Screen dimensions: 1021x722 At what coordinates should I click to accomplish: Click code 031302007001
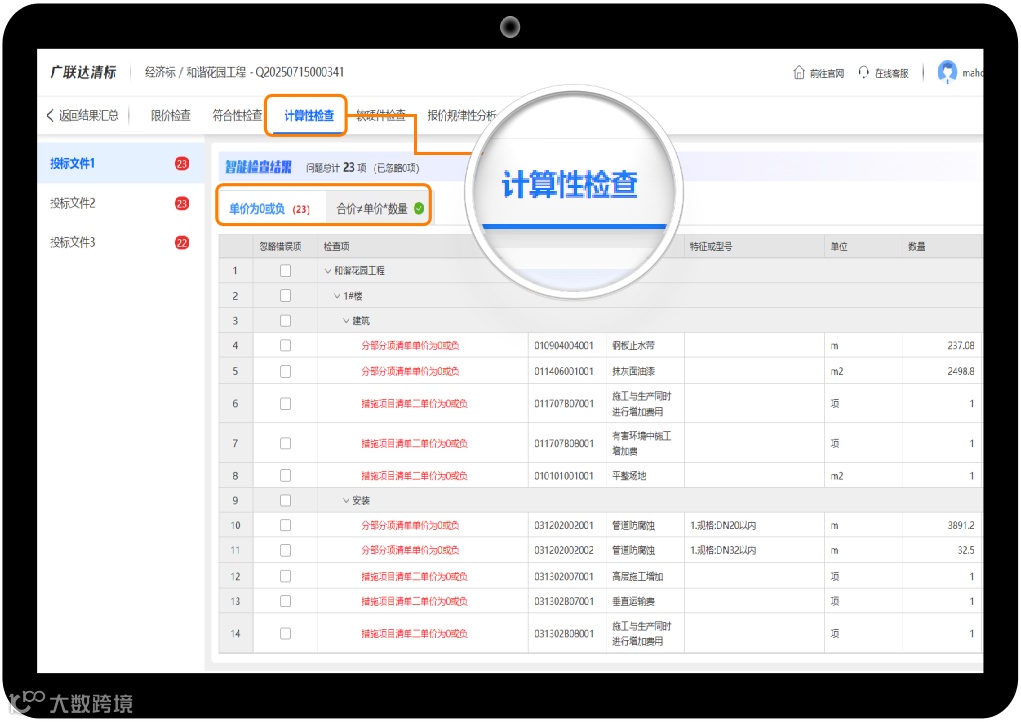pos(564,576)
